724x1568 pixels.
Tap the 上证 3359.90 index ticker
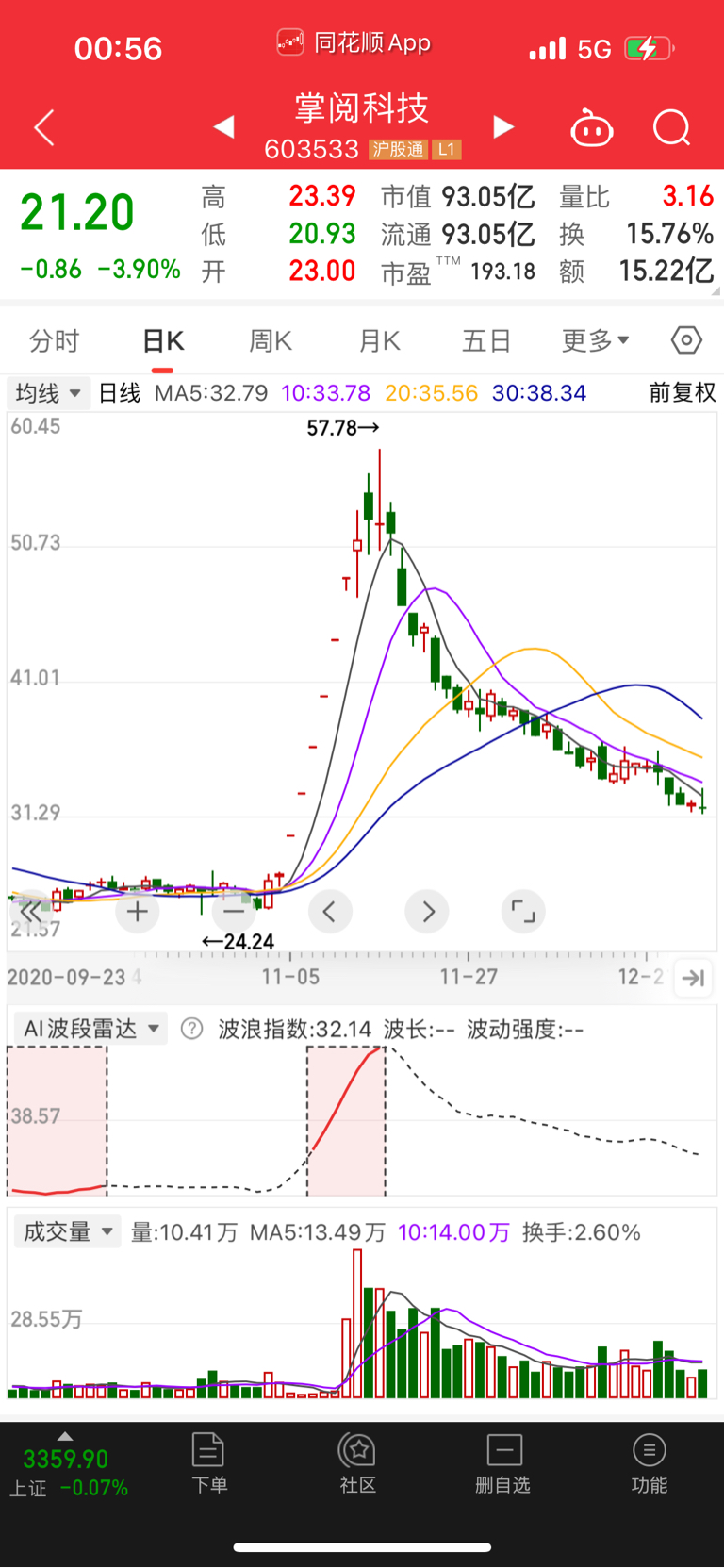pyautogui.click(x=68, y=1473)
